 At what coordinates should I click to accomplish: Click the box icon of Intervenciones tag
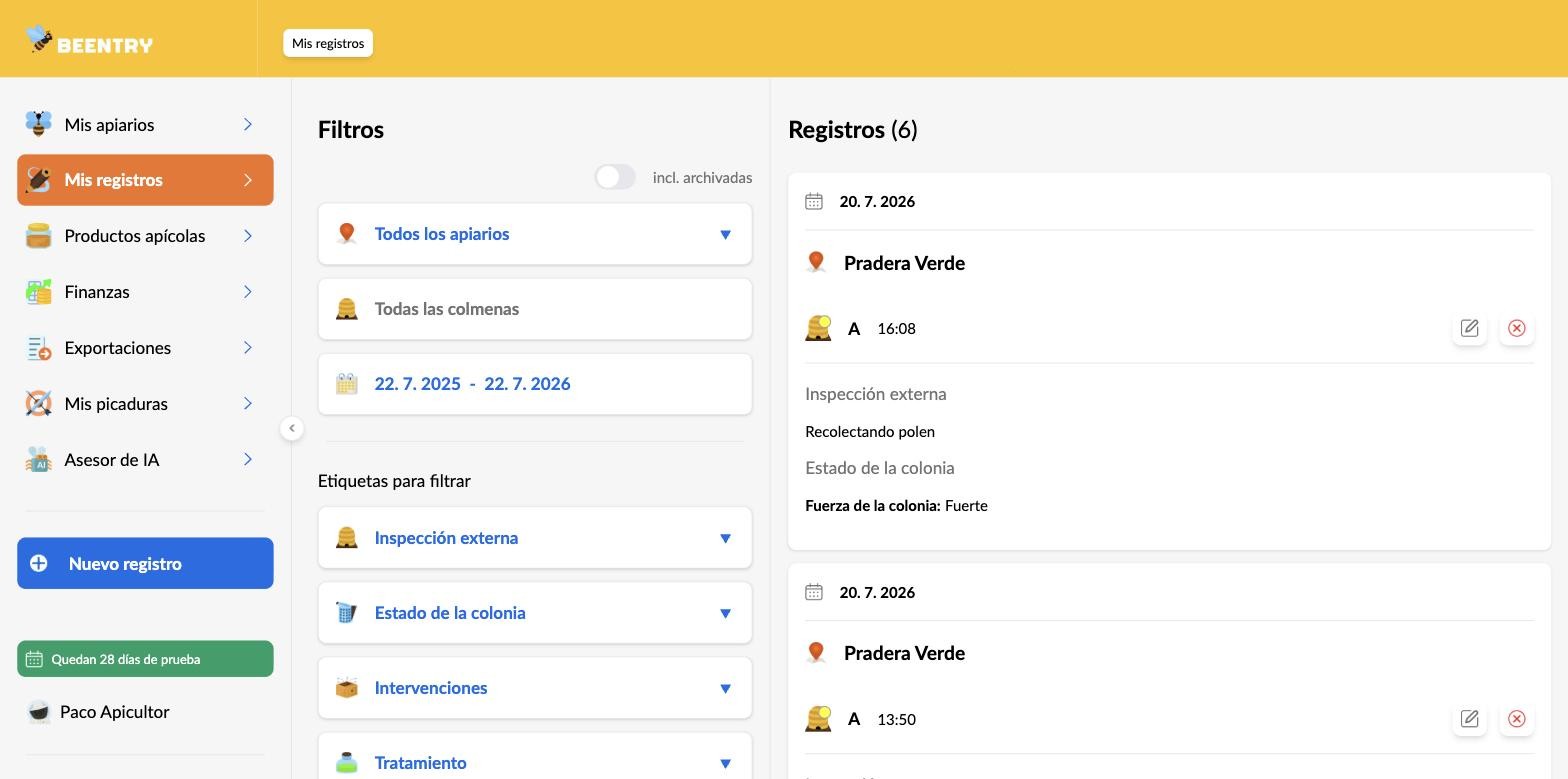pyautogui.click(x=346, y=688)
